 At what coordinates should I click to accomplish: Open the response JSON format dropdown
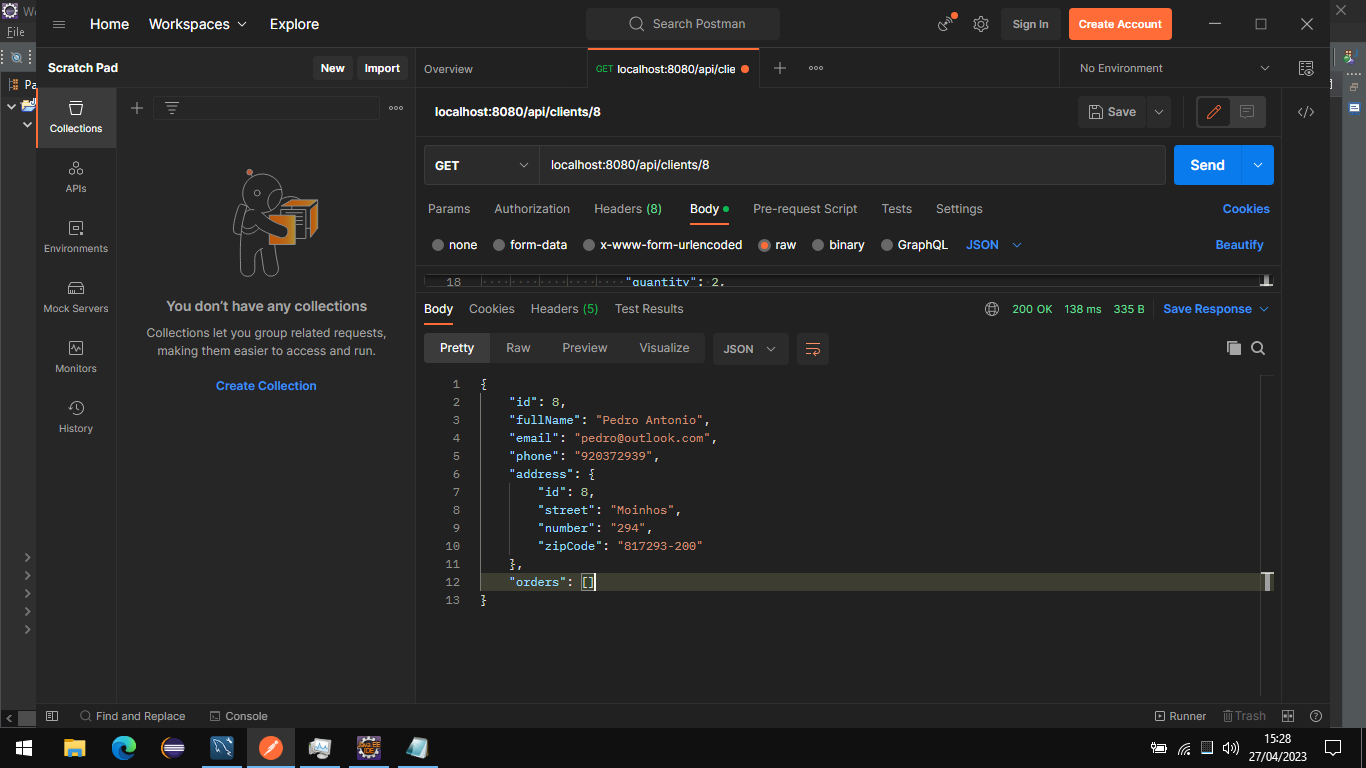[x=750, y=349]
